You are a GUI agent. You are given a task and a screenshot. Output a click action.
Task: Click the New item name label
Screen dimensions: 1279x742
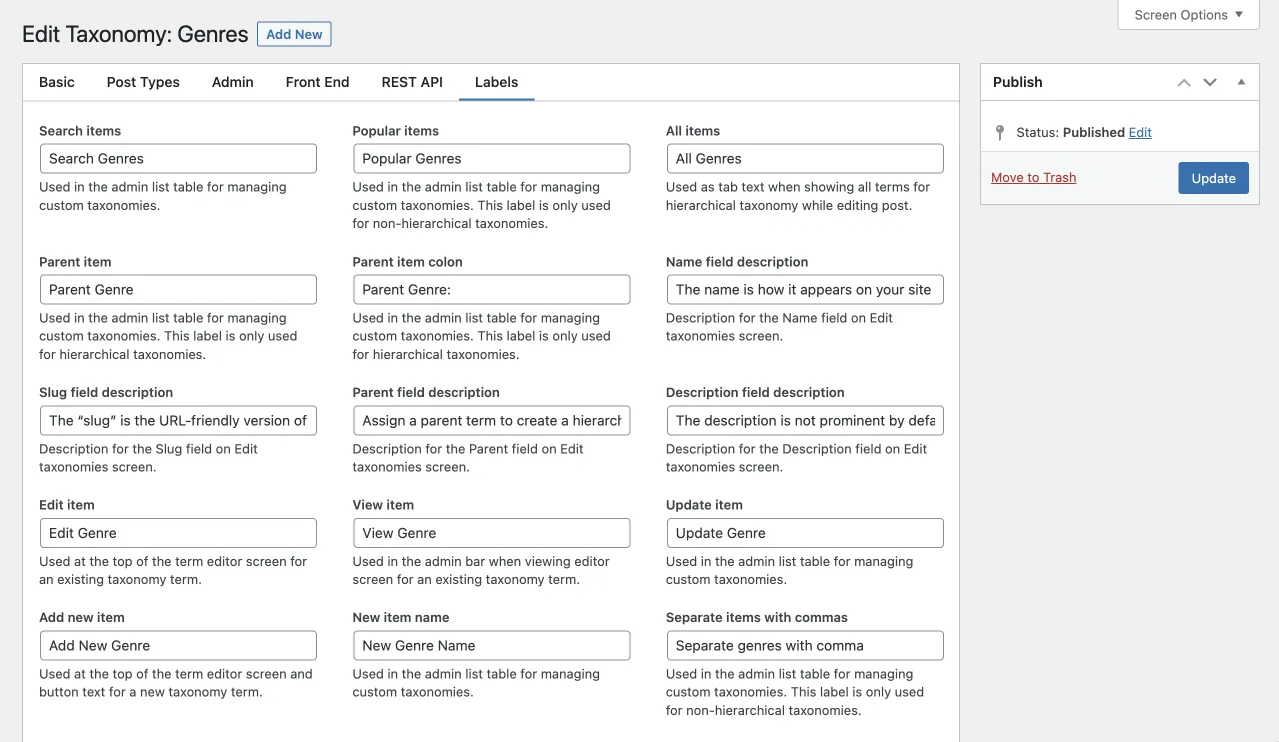401,618
